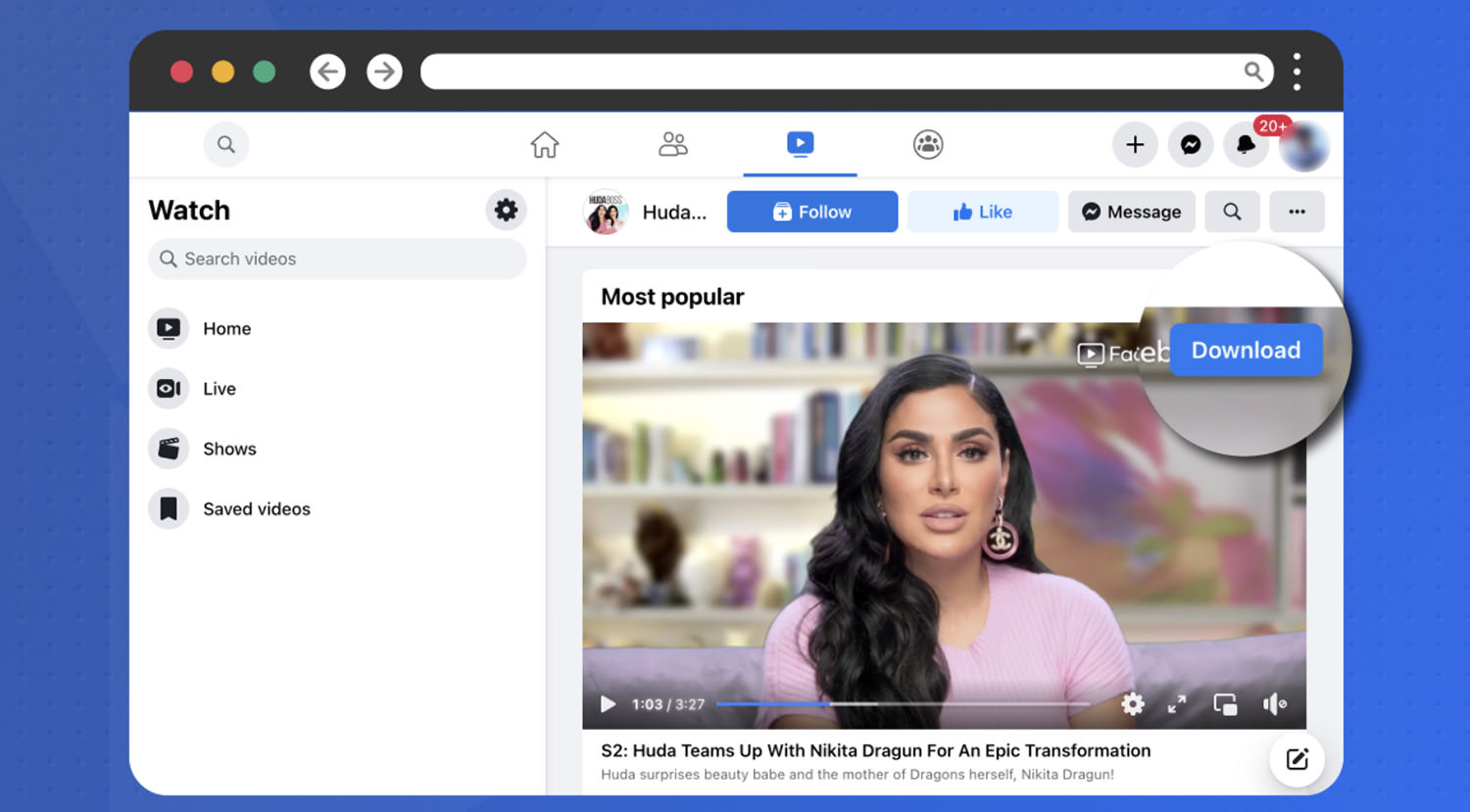Screen dimensions: 1470x812
Task: Select Home in the Watch sidebar
Action: (x=226, y=329)
